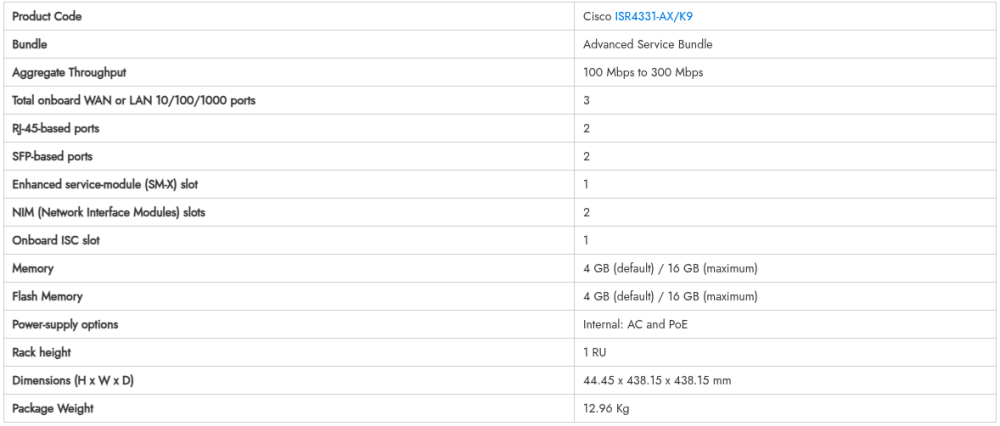
Task: Click the Total onboard WAN or LAN ports label
Action: [x=127, y=100]
